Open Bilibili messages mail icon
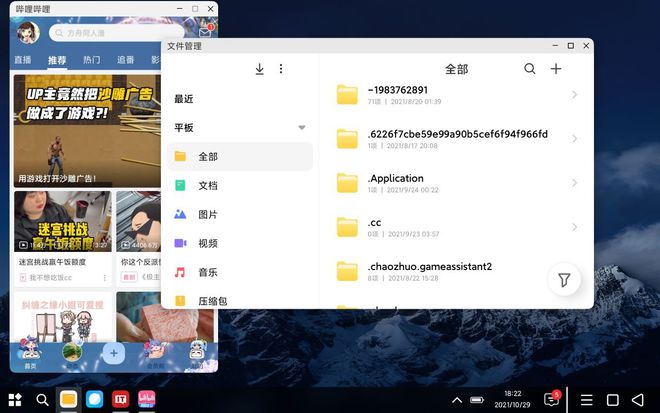Screen dimensions: 660x413 [205, 32]
